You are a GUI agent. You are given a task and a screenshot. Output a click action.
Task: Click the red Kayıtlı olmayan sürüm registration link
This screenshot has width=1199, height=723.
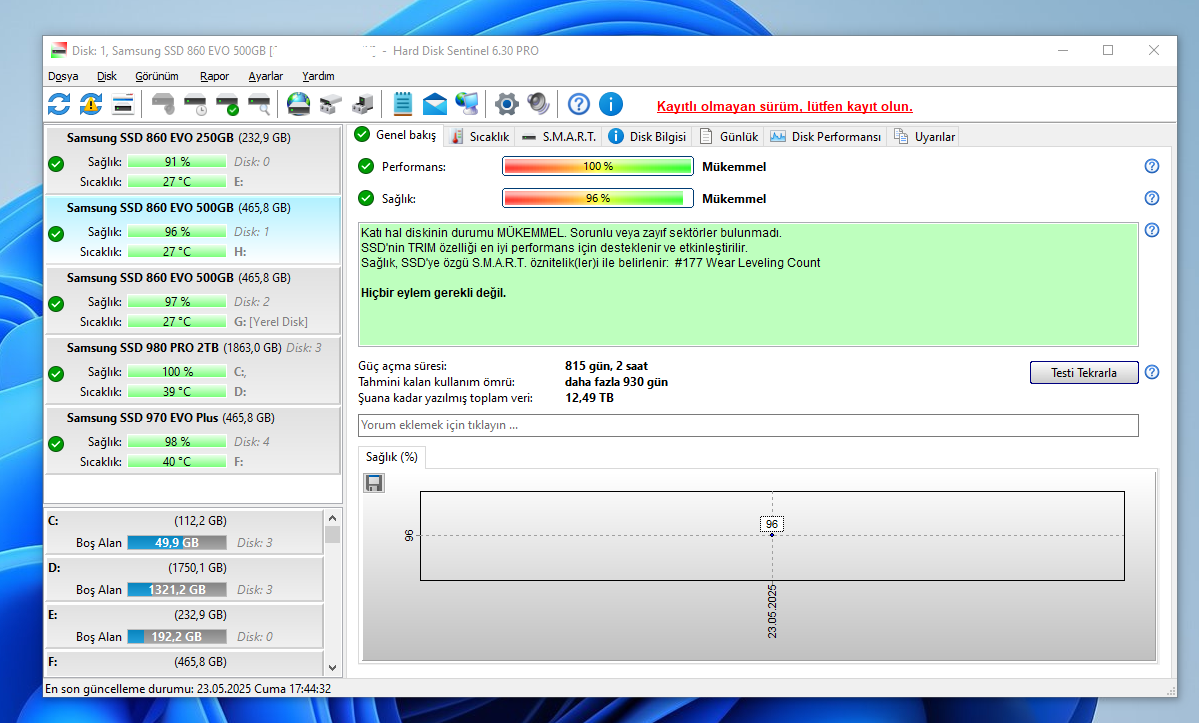coord(785,106)
